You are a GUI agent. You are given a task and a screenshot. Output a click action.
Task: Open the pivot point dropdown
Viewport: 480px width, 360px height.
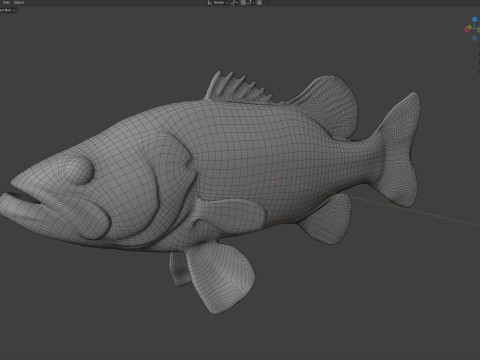coord(234,3)
